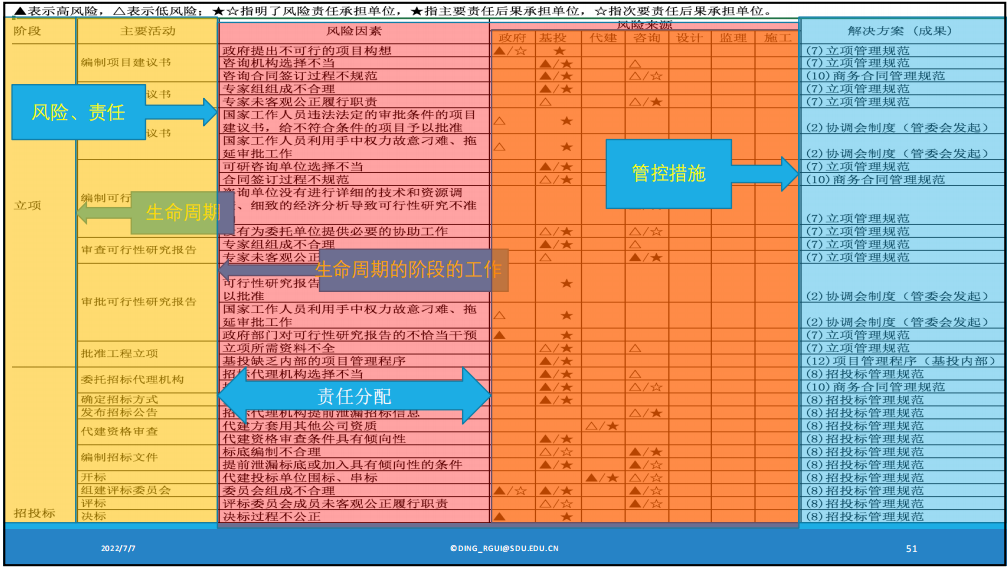Viewport: 1008px width, 568px height.
Task: Click the '风险来源' header label
Action: click(x=644, y=25)
